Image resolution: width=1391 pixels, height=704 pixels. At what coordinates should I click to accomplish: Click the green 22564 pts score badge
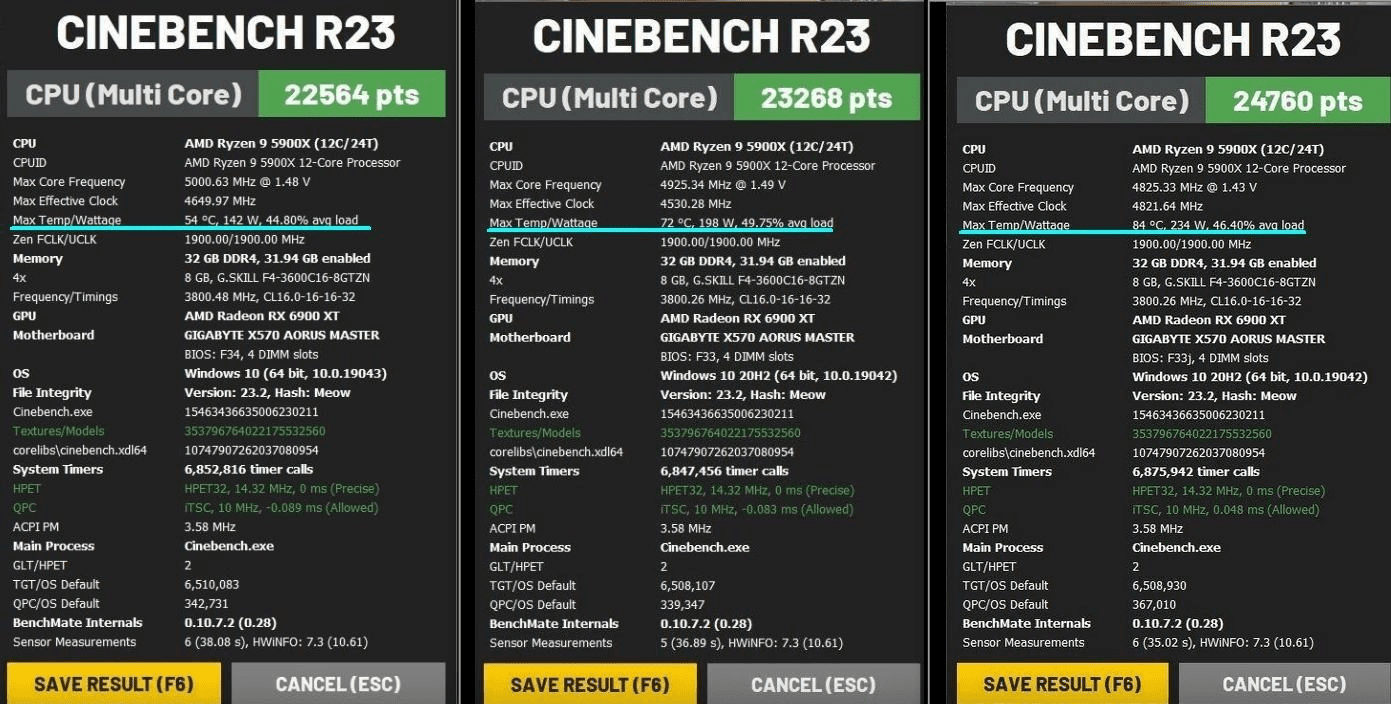click(351, 95)
